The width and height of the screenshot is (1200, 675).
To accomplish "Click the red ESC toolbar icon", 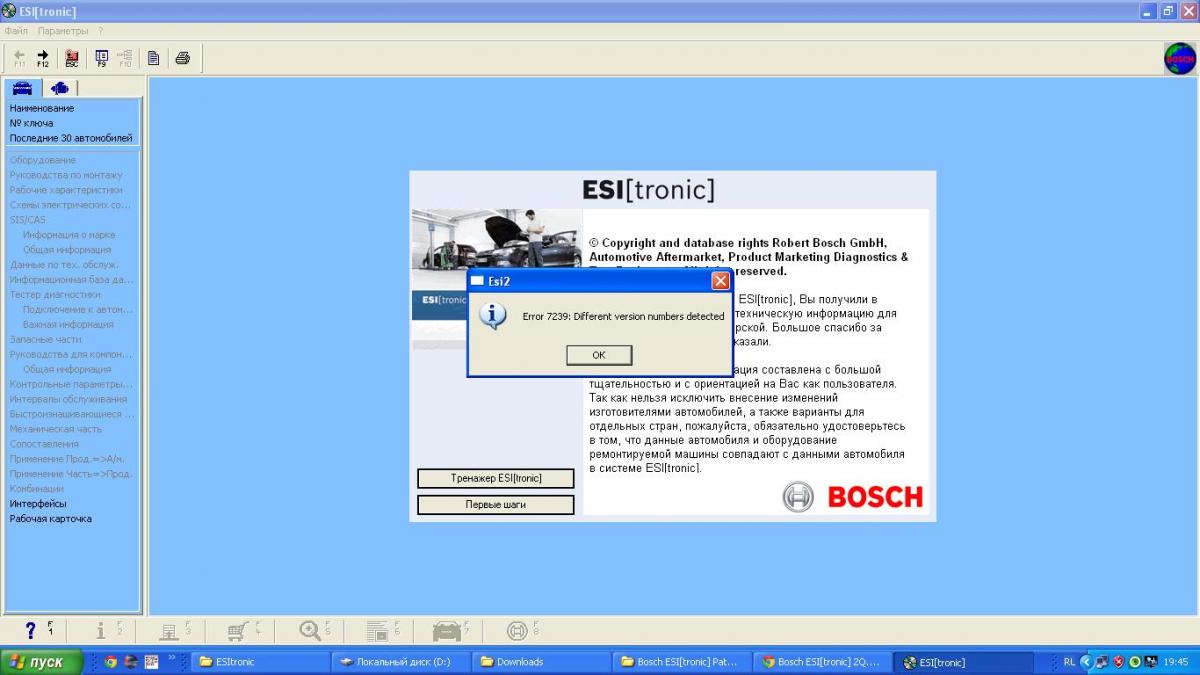I will tap(72, 58).
